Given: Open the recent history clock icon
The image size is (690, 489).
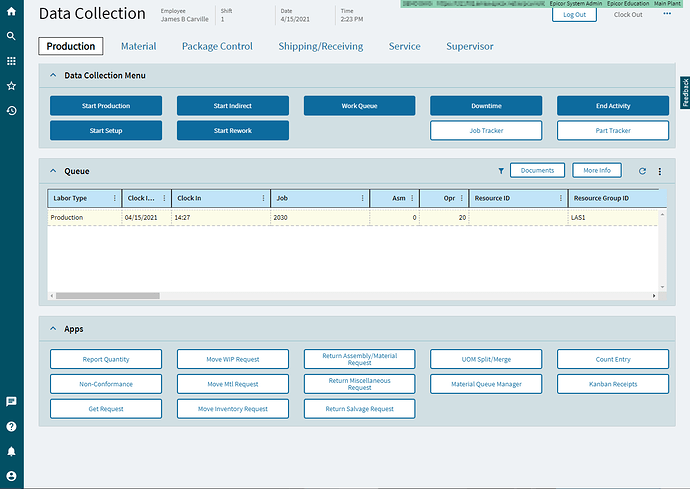Looking at the screenshot, I should [x=11, y=111].
